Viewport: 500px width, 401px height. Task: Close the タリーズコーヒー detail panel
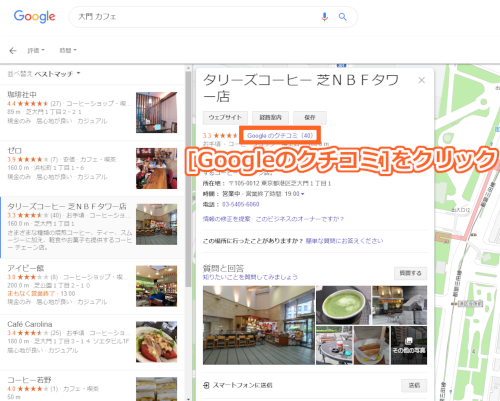point(421,80)
